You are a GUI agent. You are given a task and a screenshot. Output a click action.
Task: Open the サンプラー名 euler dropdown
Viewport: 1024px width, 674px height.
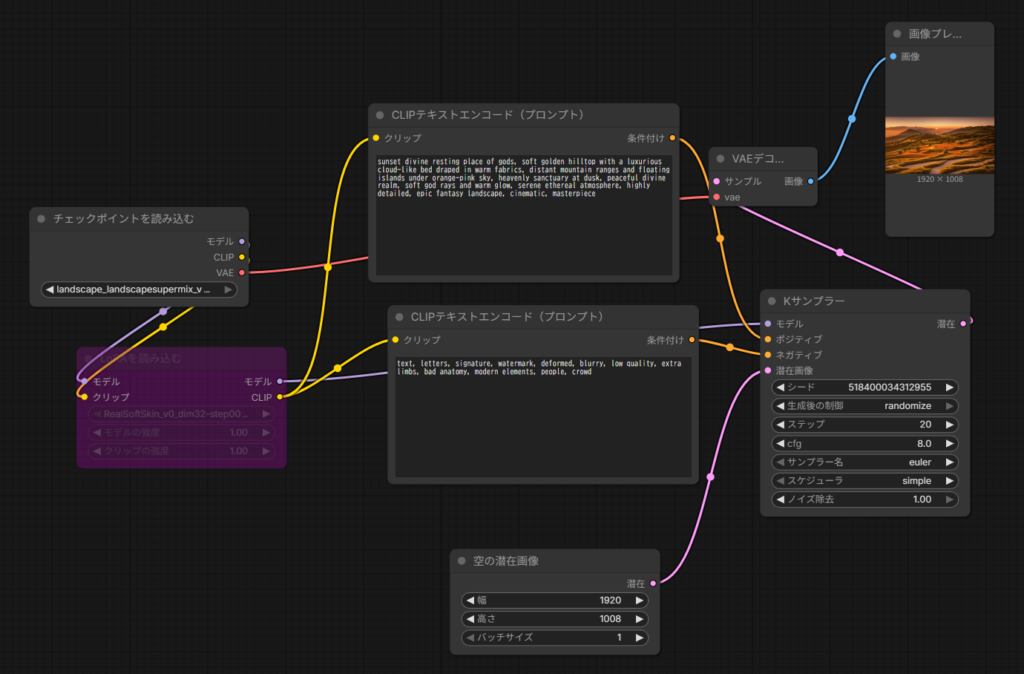(x=866, y=462)
